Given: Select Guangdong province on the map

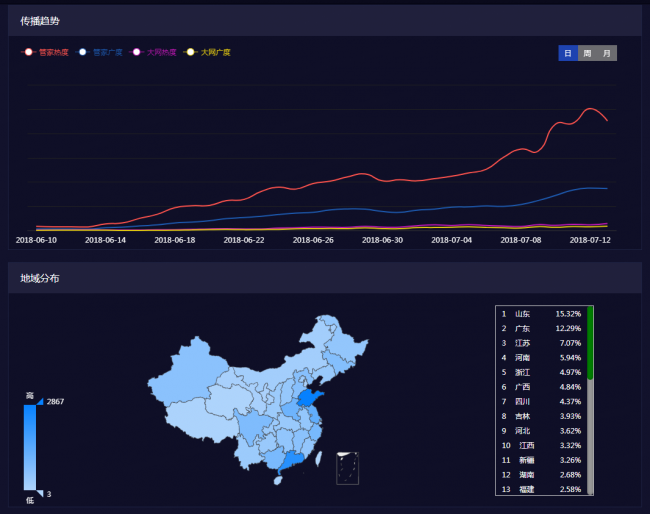Looking at the screenshot, I should pyautogui.click(x=288, y=459).
